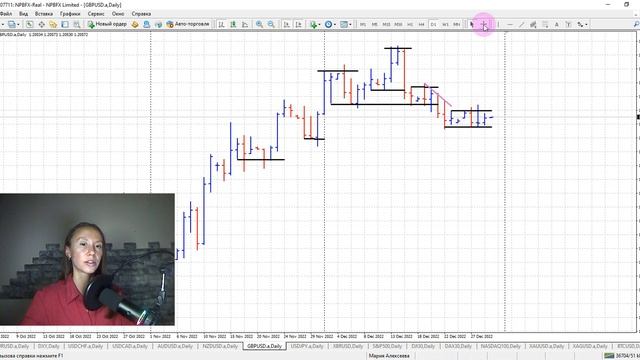This screenshot has height=360, width=640.
Task: Click the connection status indicator in status bar
Action: click(621, 356)
